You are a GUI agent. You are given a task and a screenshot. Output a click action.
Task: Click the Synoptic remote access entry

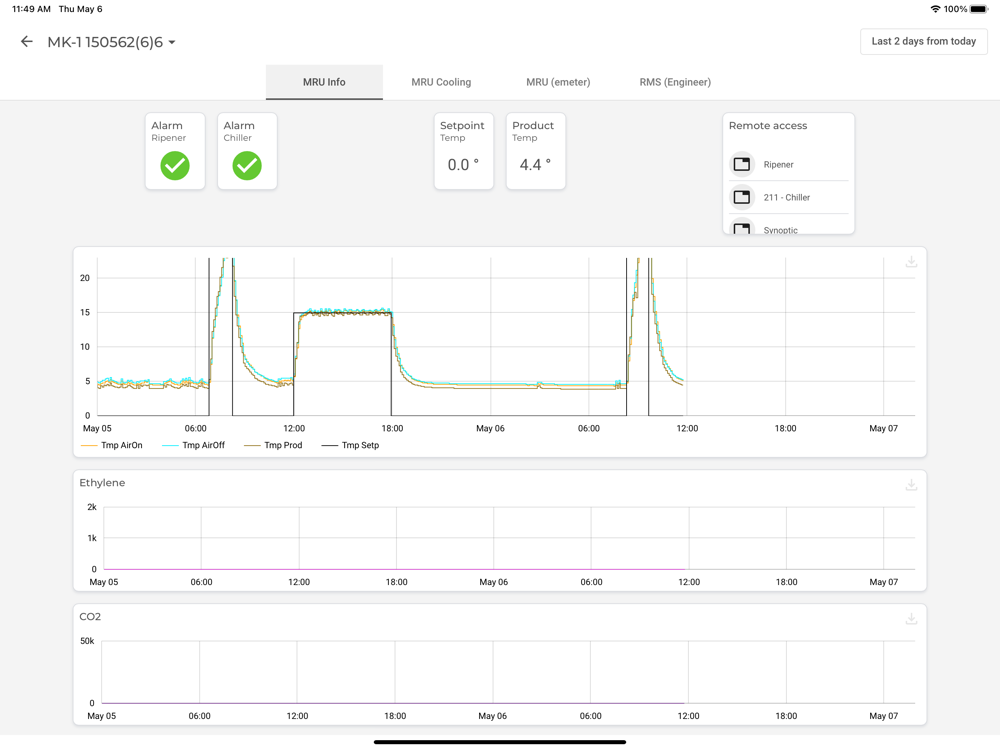[780, 230]
